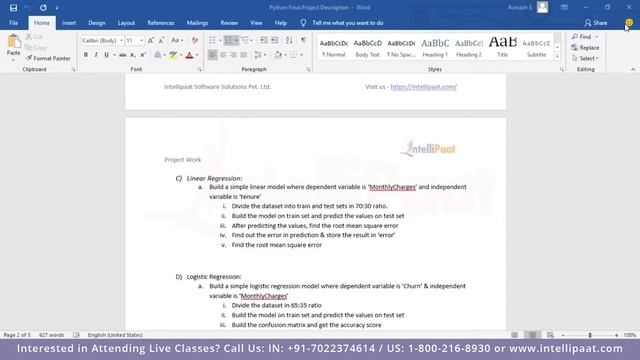The width and height of the screenshot is (640, 360).
Task: Click the Numbering list icon
Action: 229,40
